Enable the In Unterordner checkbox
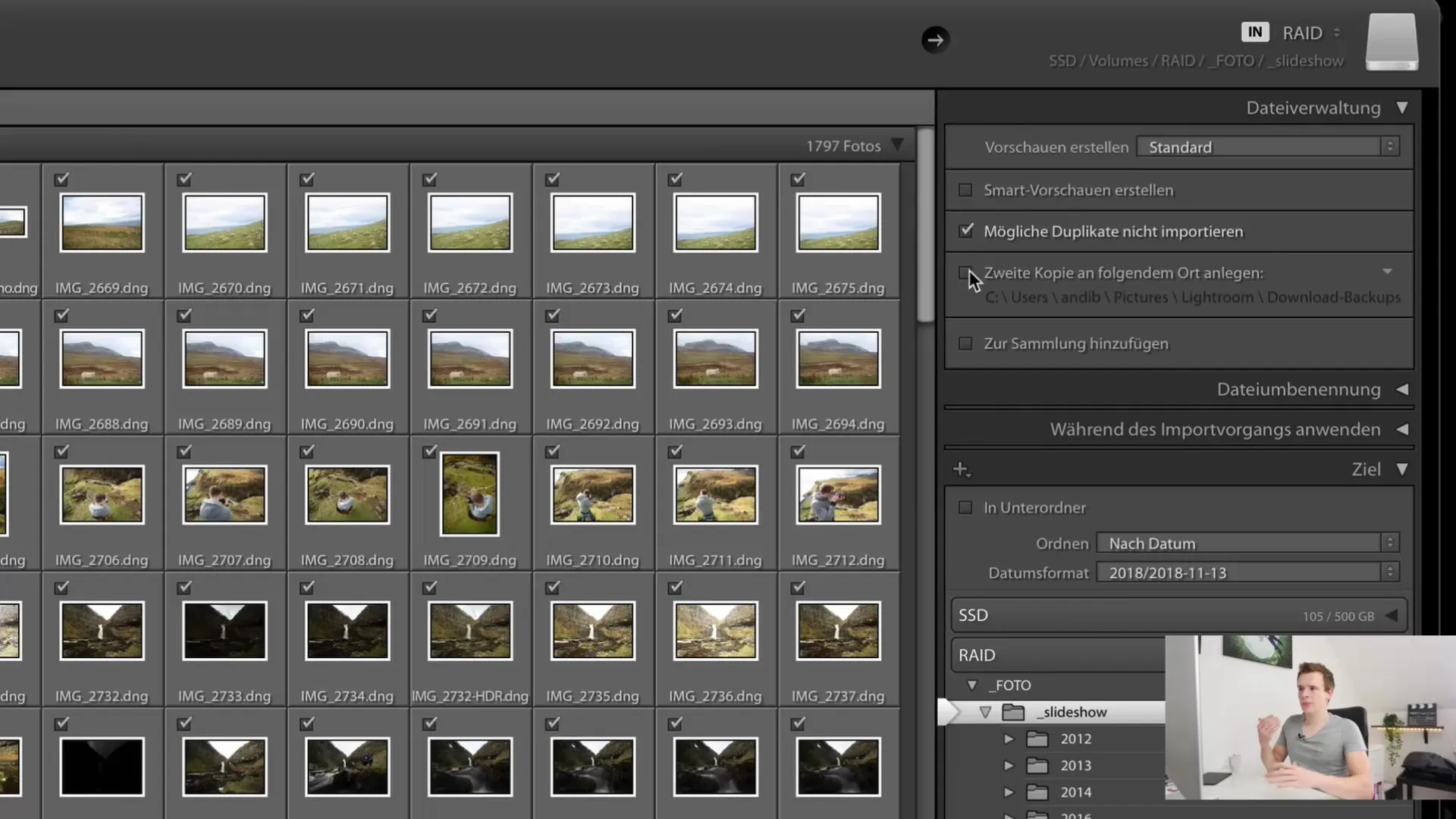 point(965,507)
